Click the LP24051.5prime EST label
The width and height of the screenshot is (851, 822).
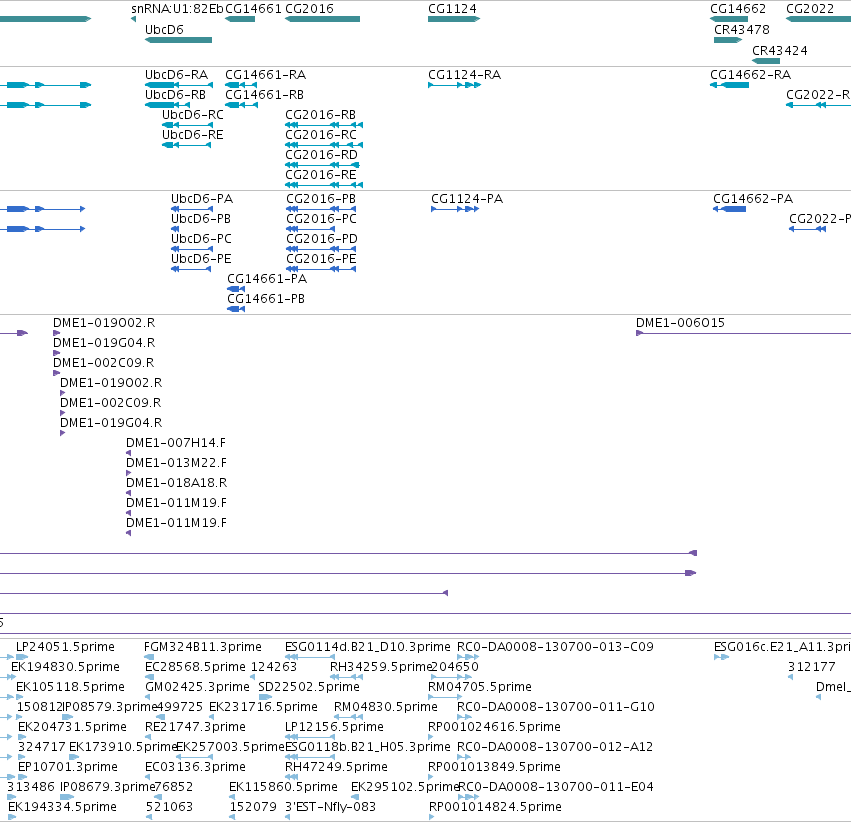[65, 647]
